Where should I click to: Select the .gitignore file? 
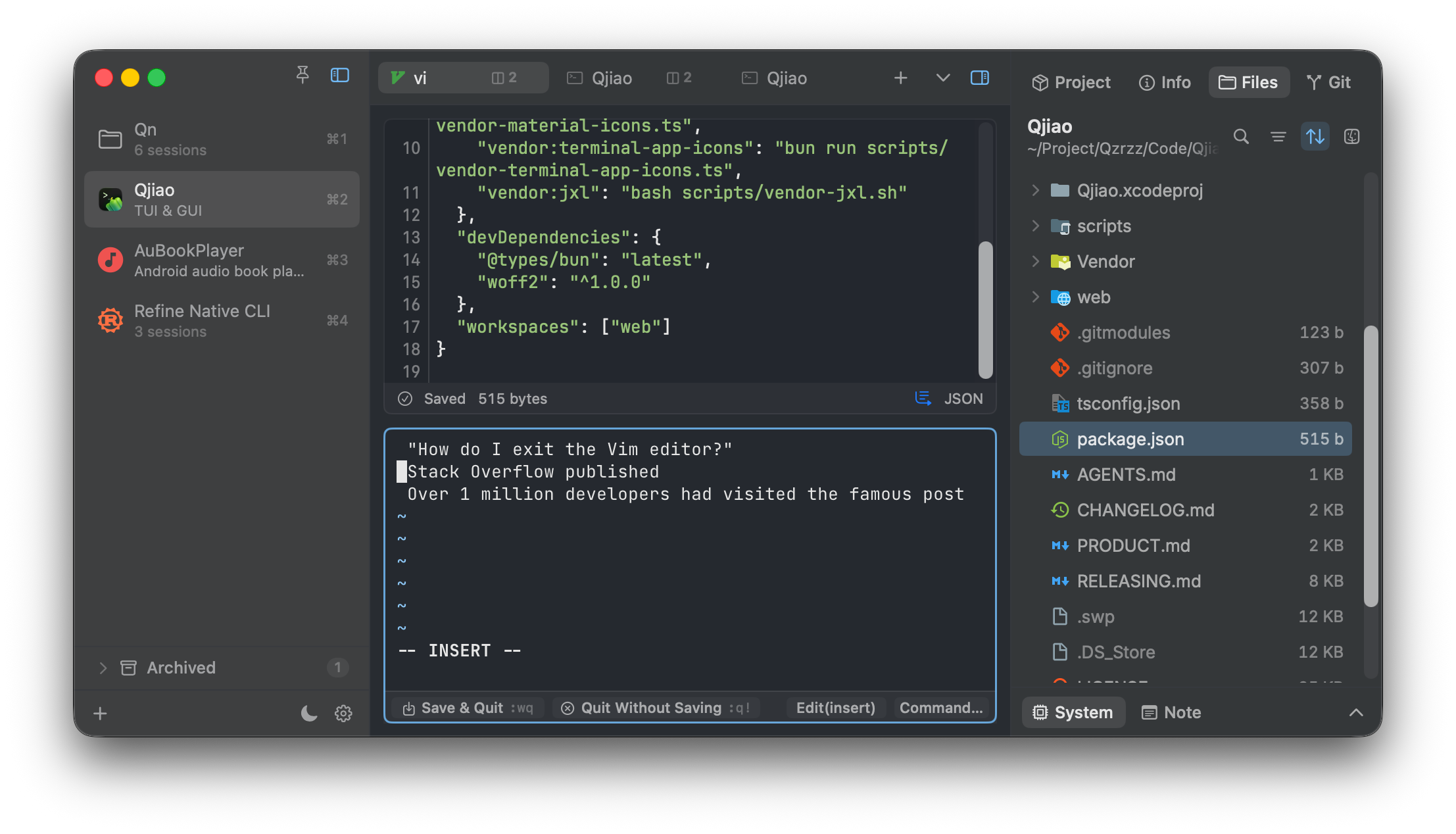tap(1185, 368)
